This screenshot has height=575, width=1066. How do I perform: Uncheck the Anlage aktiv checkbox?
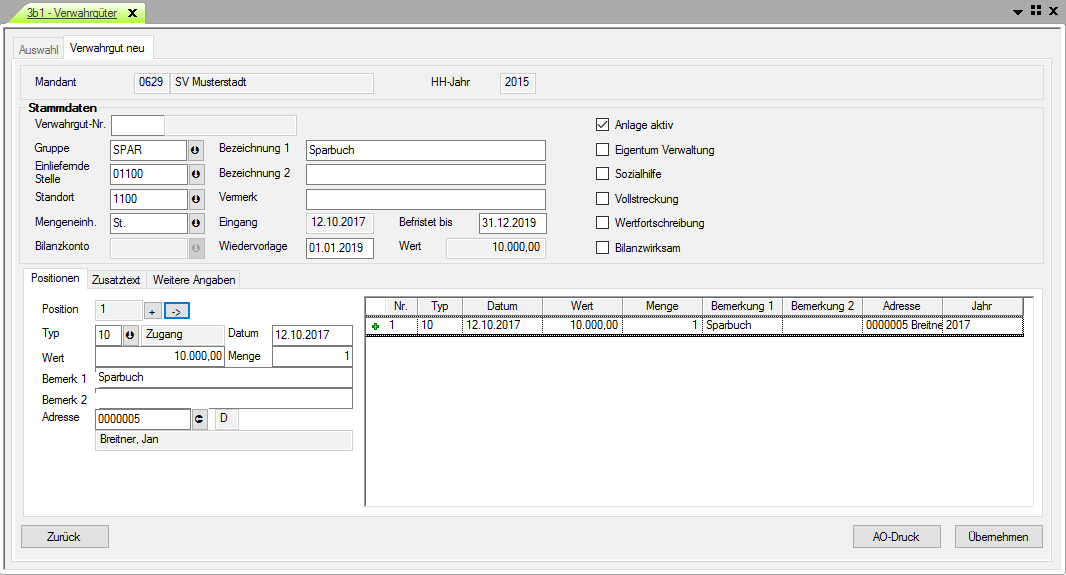[602, 125]
